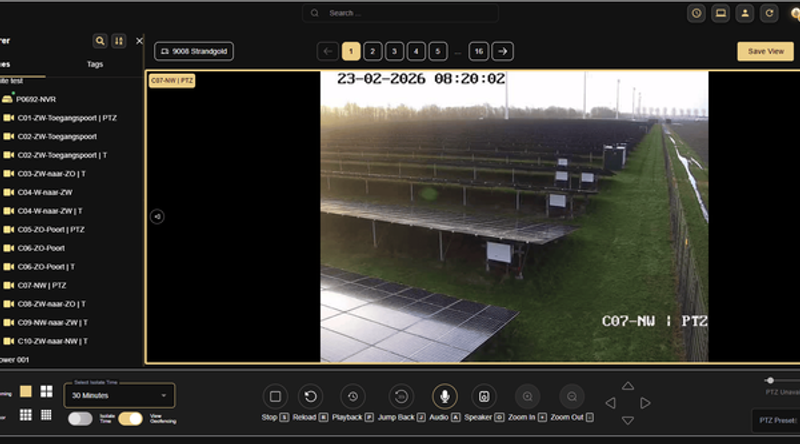Viewport: 800px width, 444px height.
Task: Go to view page 5
Action: tap(438, 51)
